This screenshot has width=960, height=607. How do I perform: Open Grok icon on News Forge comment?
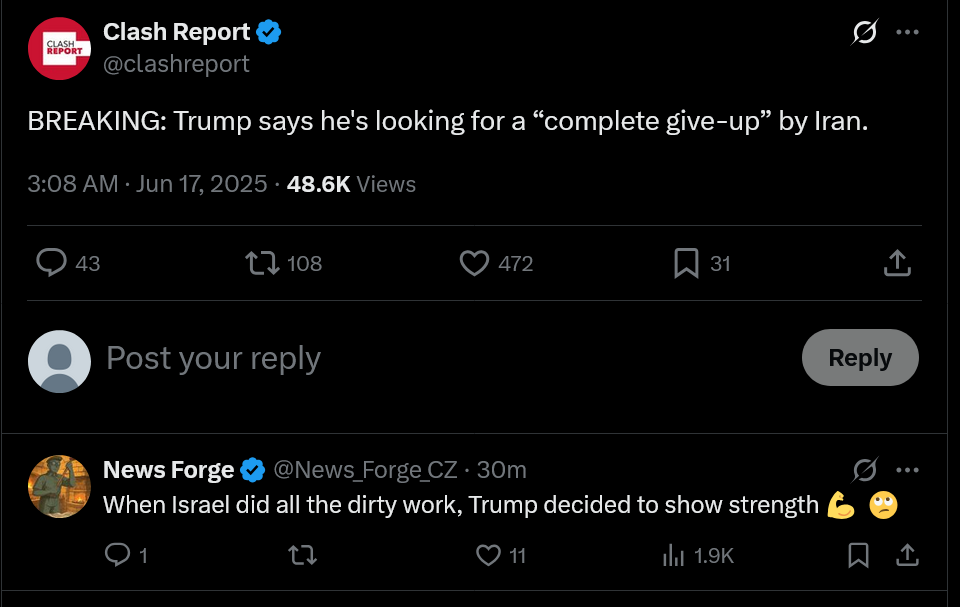tap(864, 470)
